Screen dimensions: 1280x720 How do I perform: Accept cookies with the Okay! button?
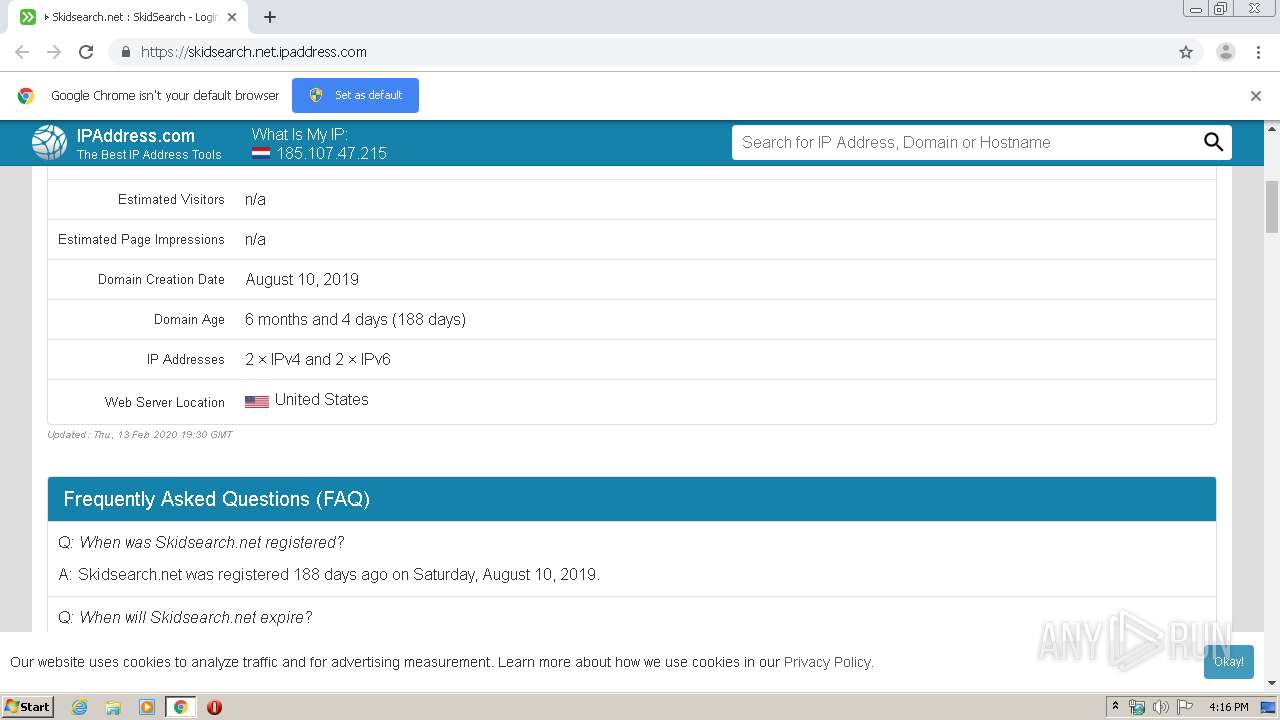pyautogui.click(x=1229, y=662)
